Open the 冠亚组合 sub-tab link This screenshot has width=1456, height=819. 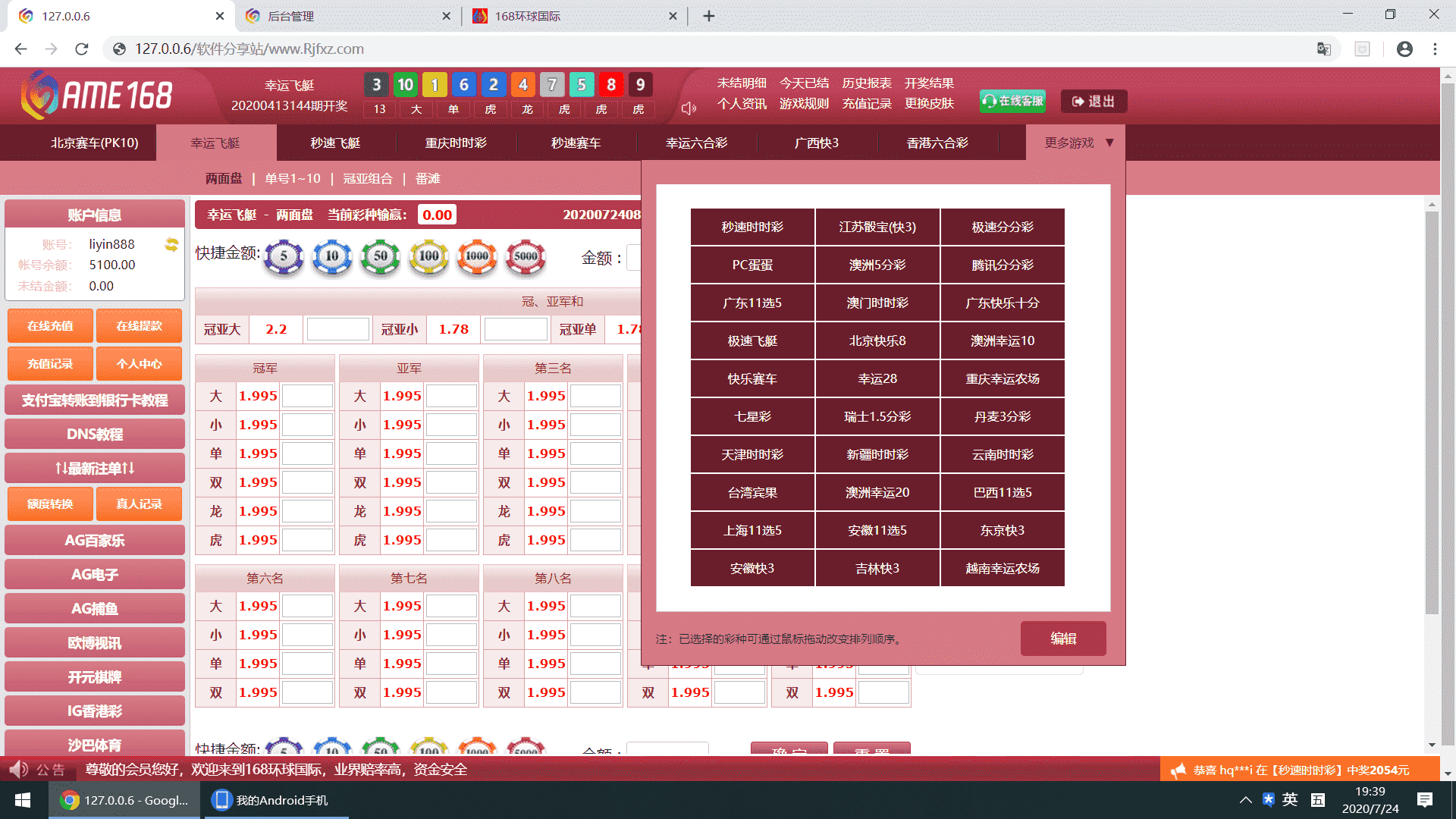[x=368, y=178]
